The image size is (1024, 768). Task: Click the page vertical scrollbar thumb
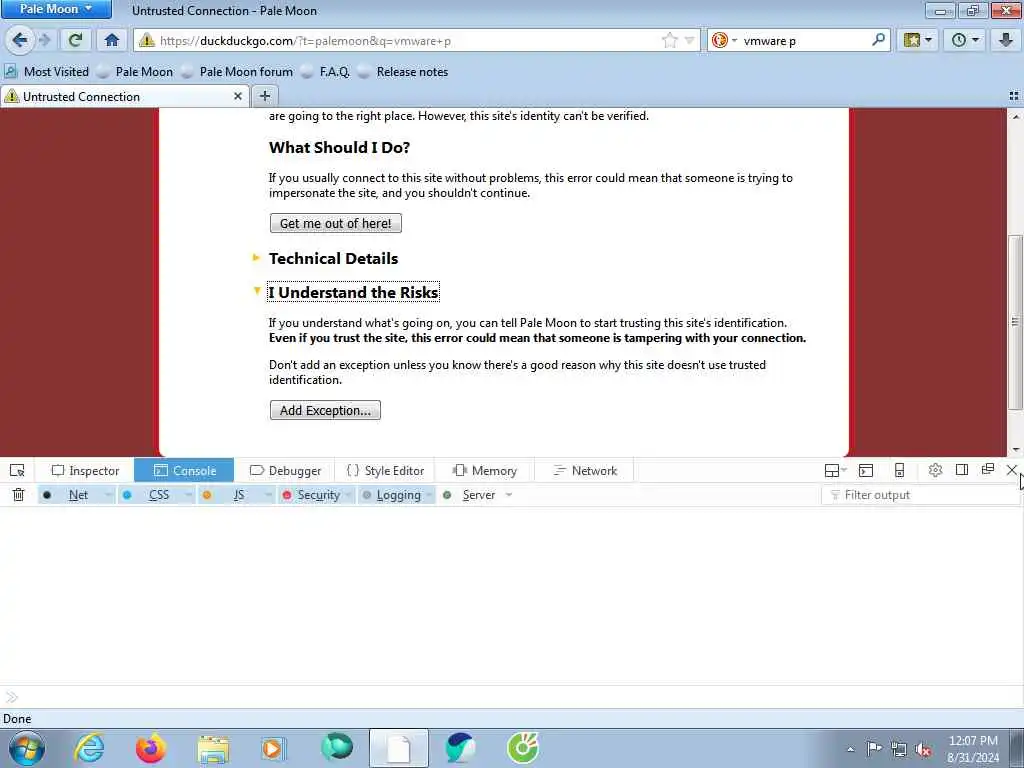tap(1015, 323)
